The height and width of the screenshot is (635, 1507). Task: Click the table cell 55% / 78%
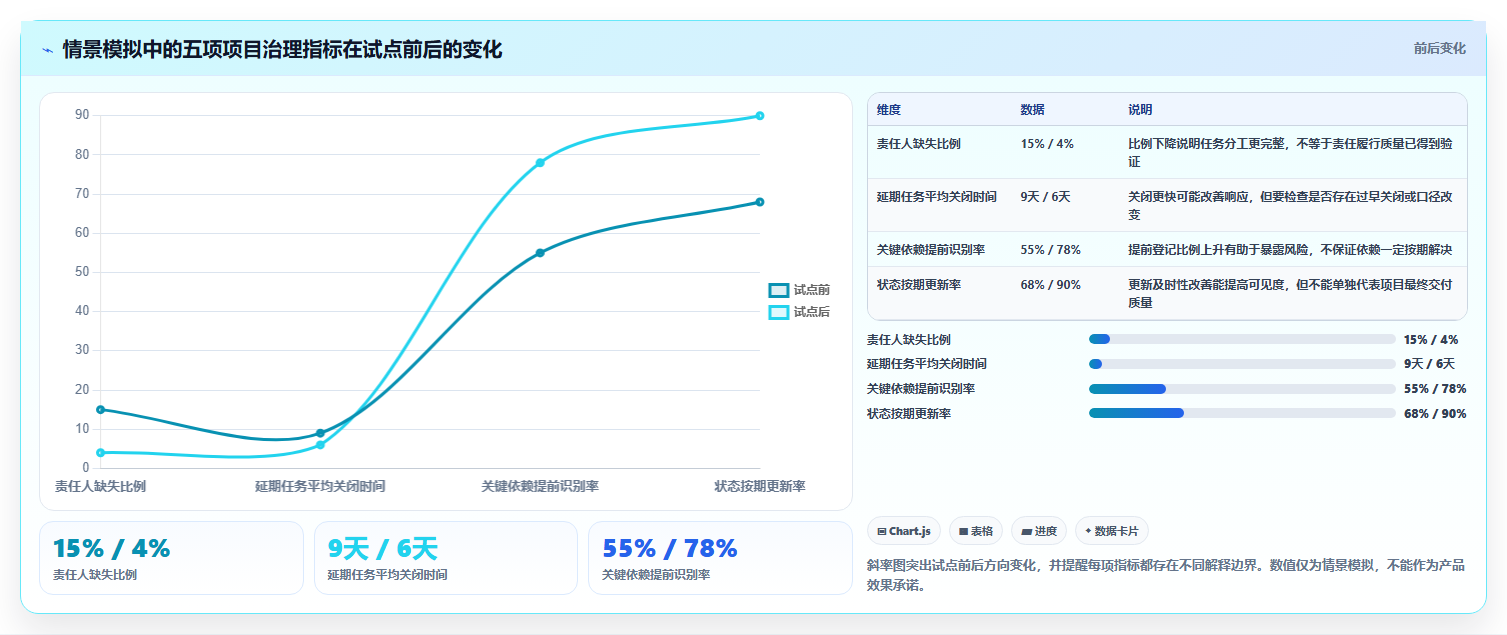point(1050,249)
